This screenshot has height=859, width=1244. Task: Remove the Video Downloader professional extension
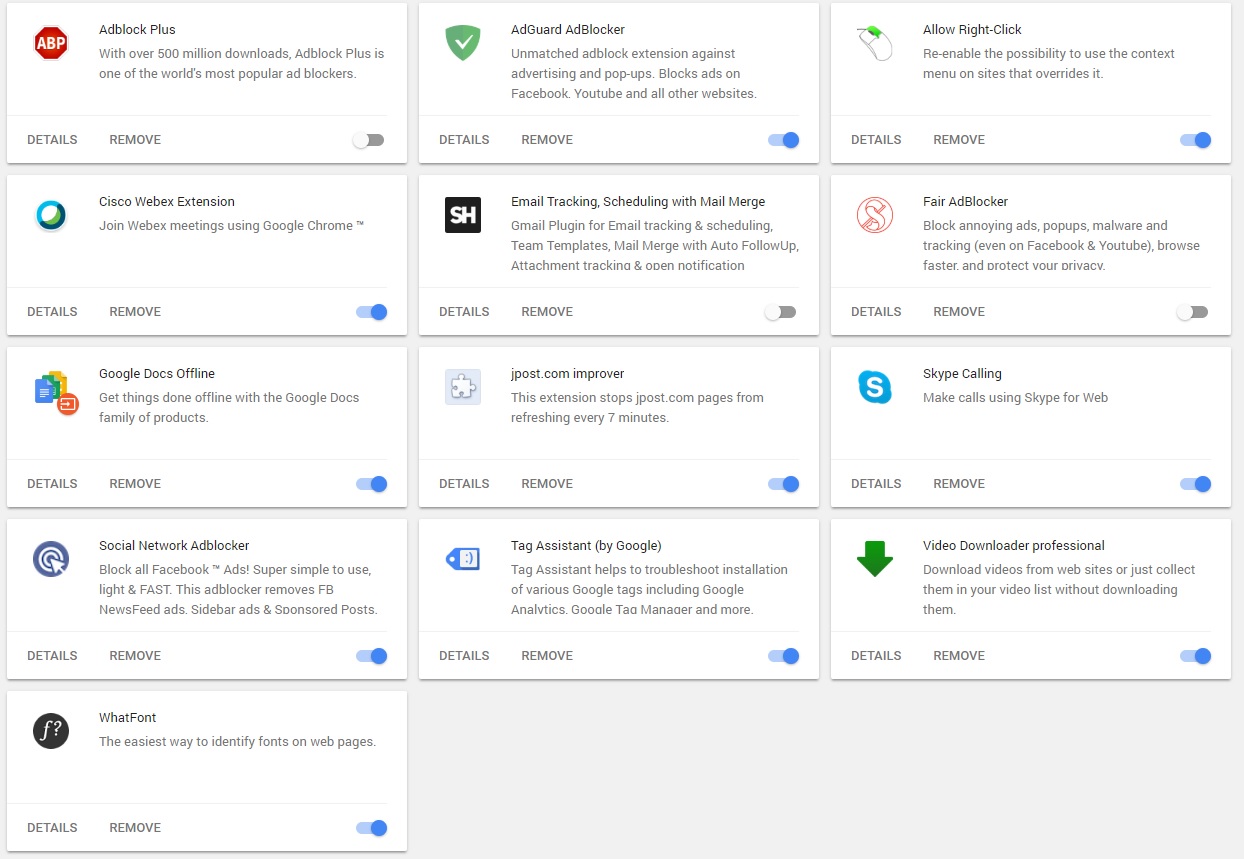(x=959, y=656)
